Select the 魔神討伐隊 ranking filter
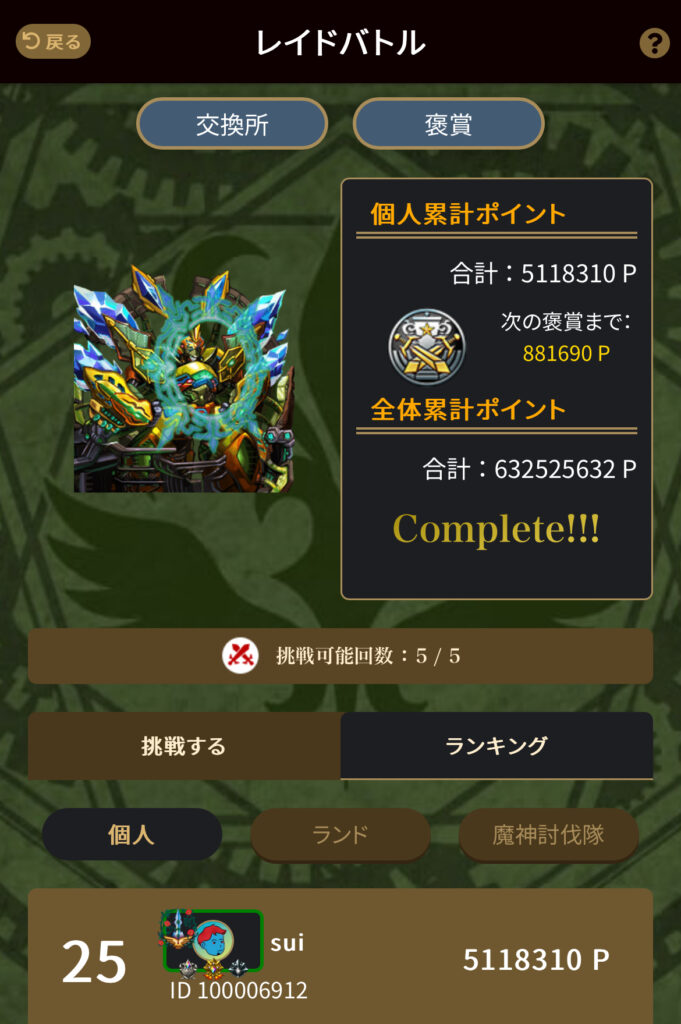The width and height of the screenshot is (681, 1024). (x=548, y=835)
